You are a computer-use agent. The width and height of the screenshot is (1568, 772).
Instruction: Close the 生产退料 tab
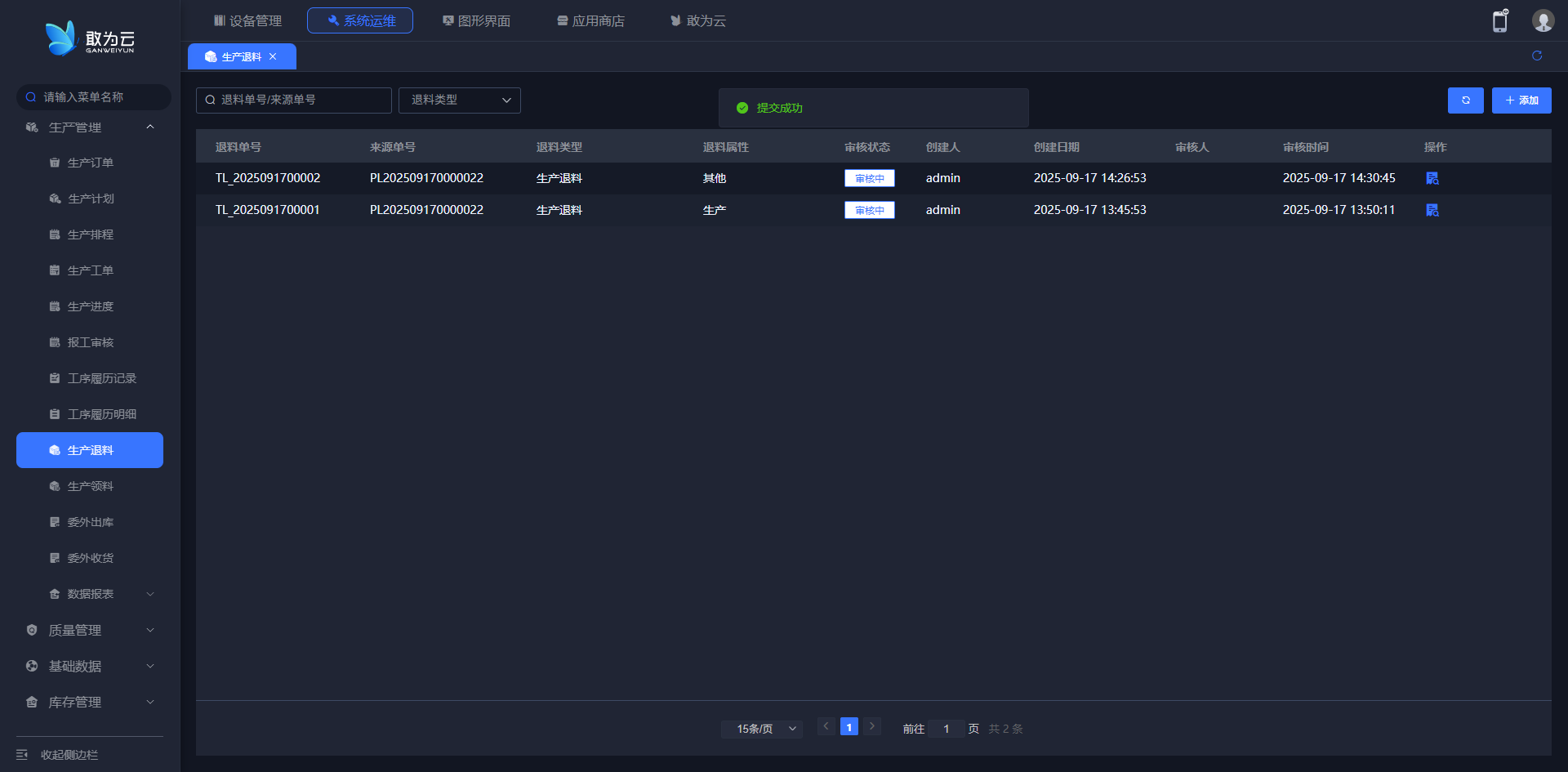(273, 56)
